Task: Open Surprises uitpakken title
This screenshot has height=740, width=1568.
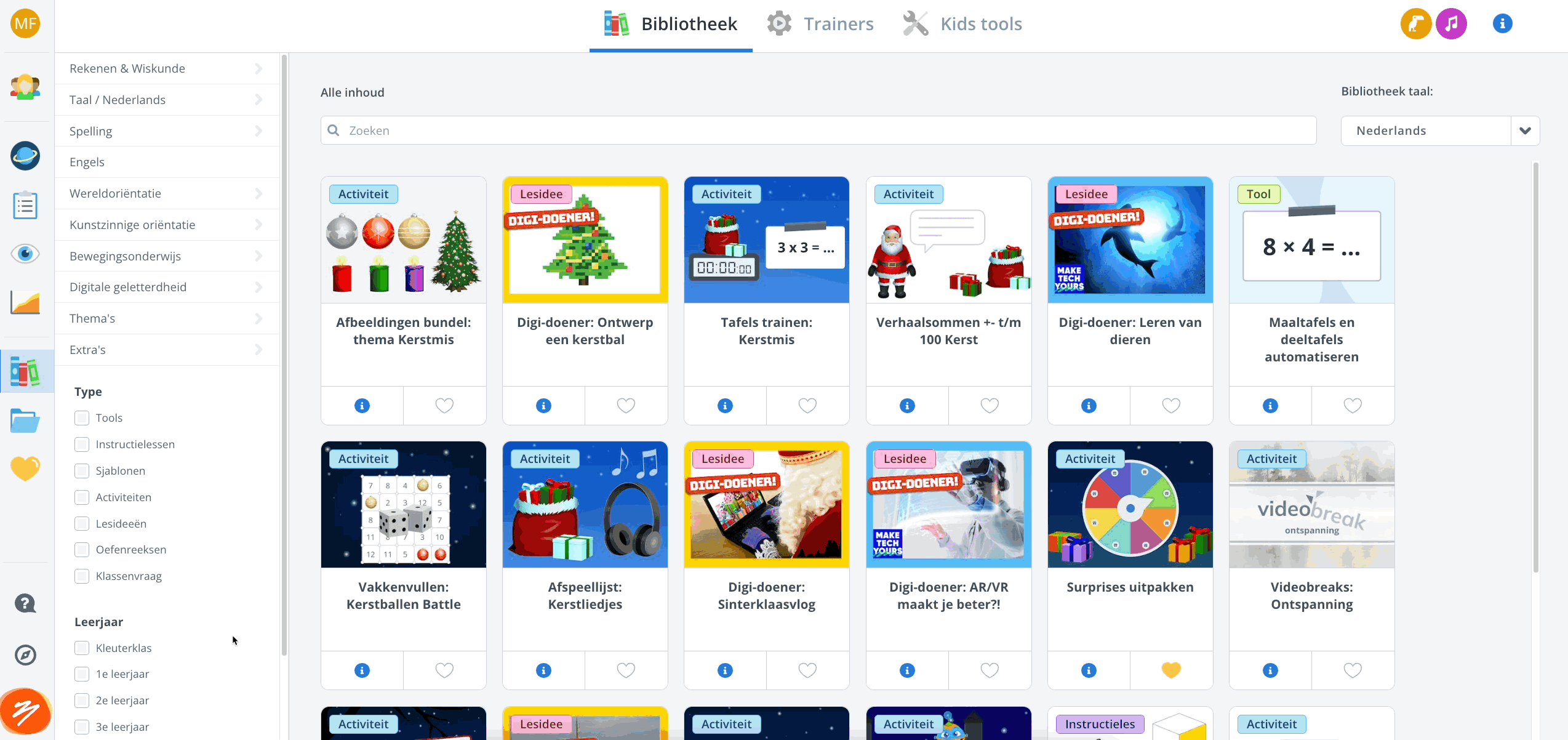Action: [x=1130, y=587]
